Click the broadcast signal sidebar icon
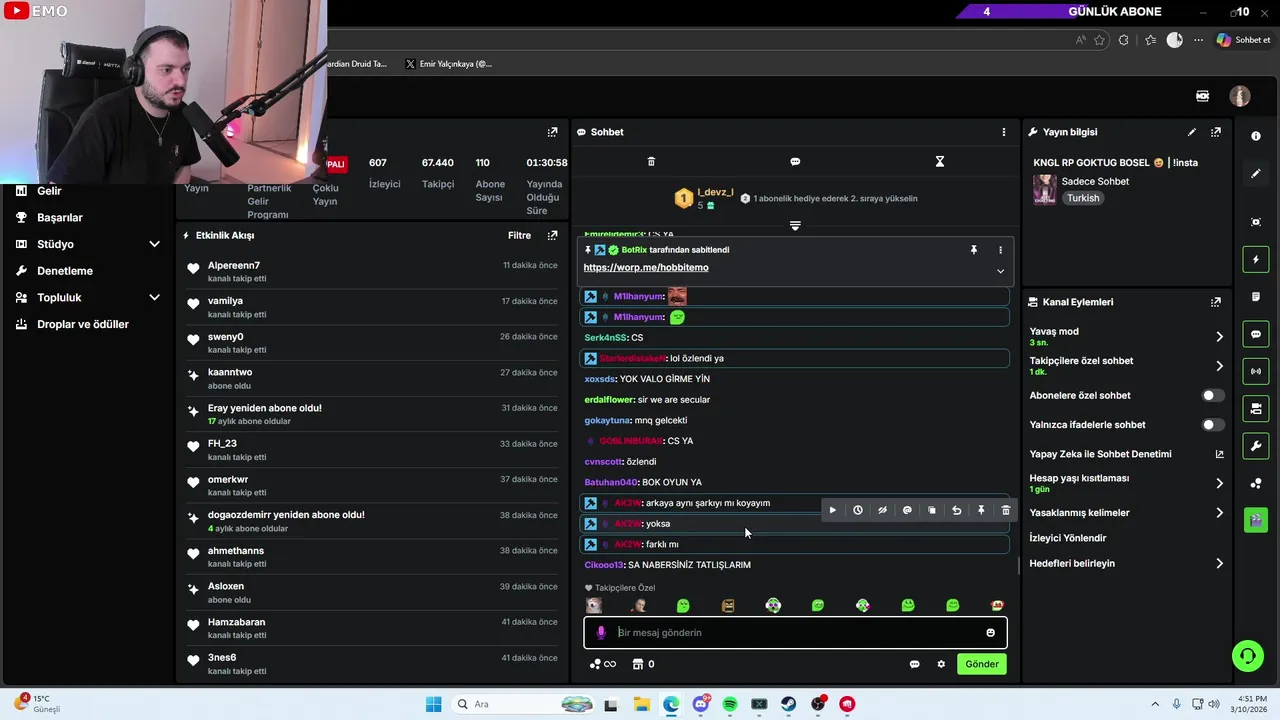1280x720 pixels. (x=1256, y=371)
